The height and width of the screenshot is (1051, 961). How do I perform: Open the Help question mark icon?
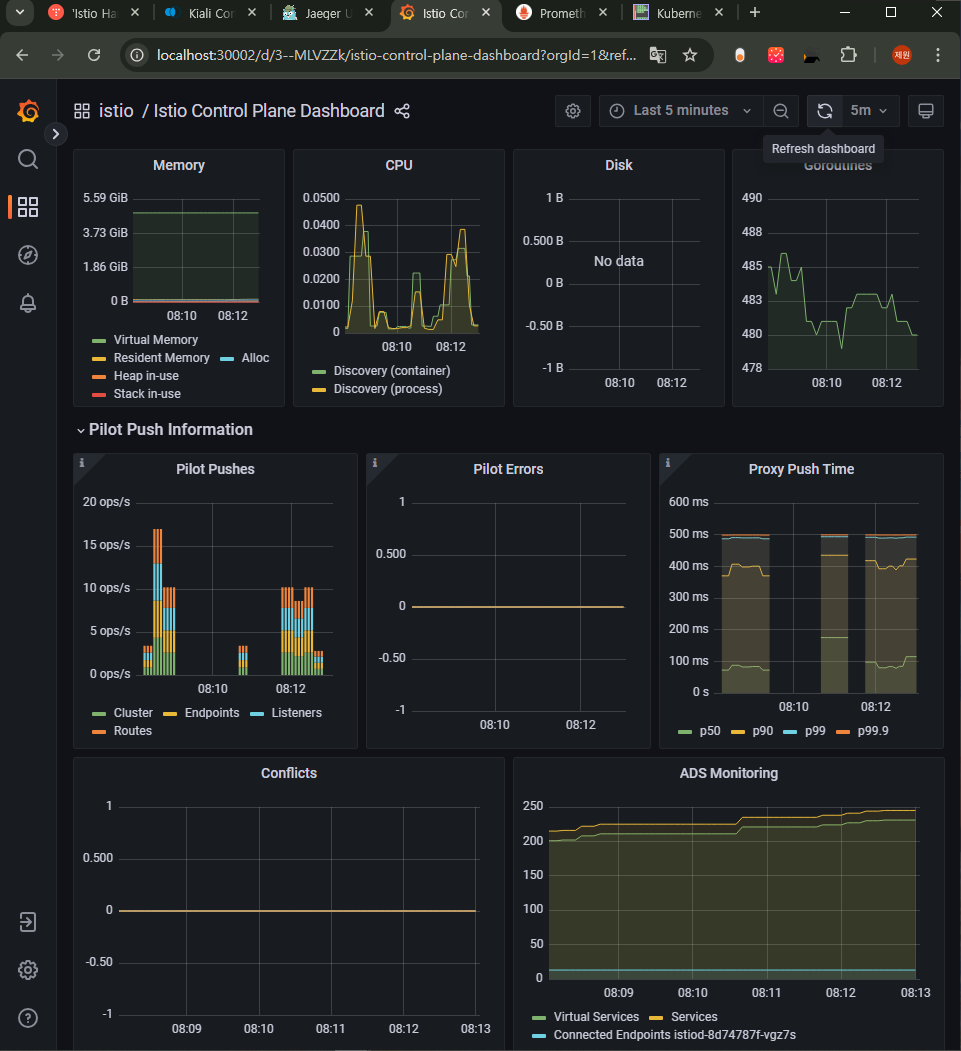click(x=27, y=1018)
